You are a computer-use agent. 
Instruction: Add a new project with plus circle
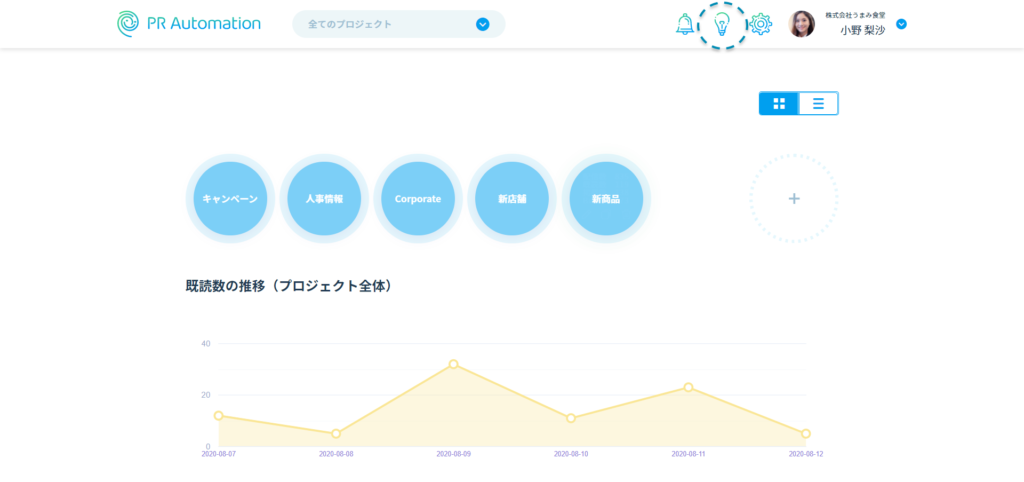click(x=794, y=198)
